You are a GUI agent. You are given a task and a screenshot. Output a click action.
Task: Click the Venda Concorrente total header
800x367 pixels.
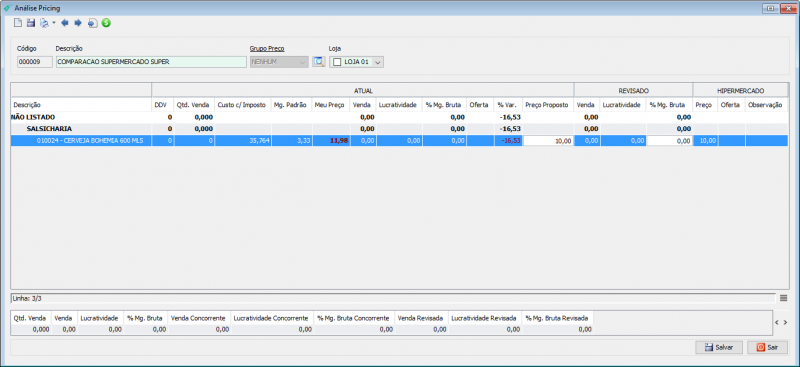click(x=198, y=318)
